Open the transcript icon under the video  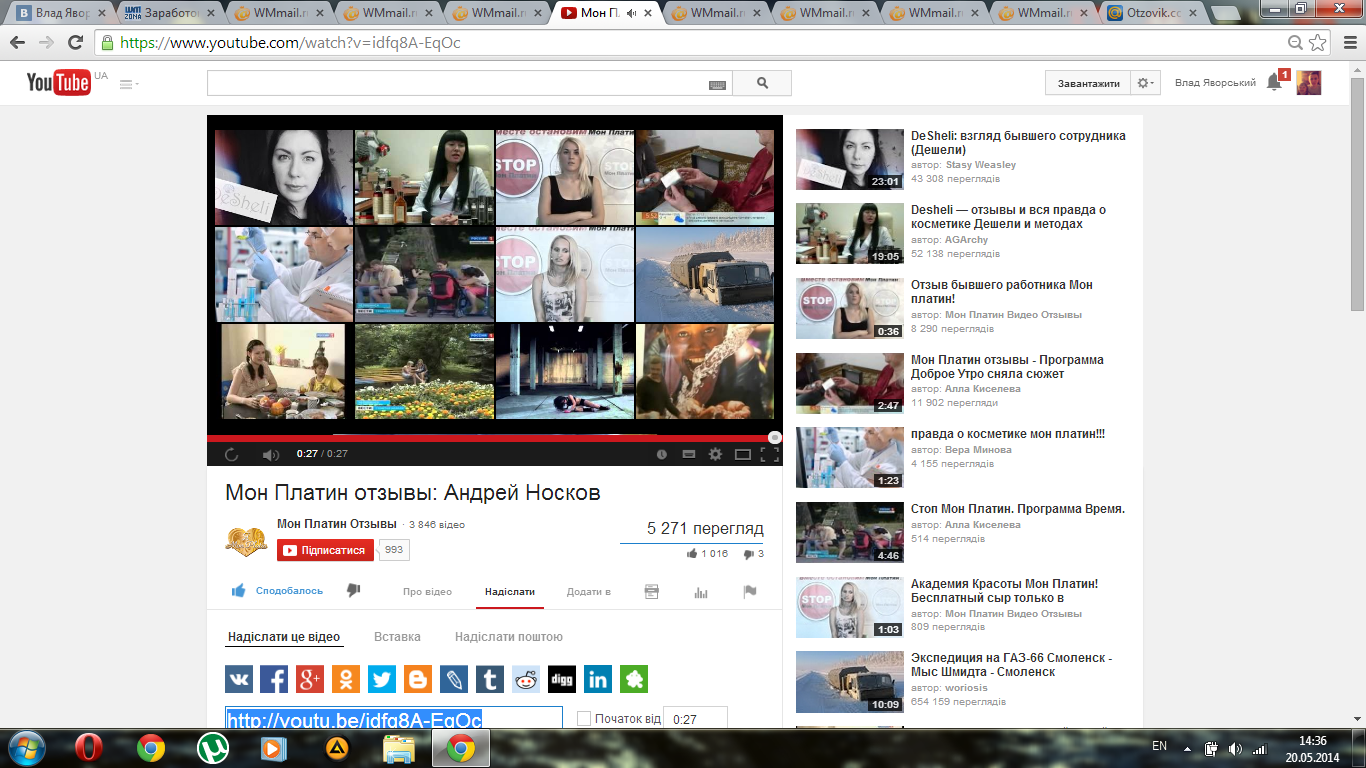tap(652, 591)
